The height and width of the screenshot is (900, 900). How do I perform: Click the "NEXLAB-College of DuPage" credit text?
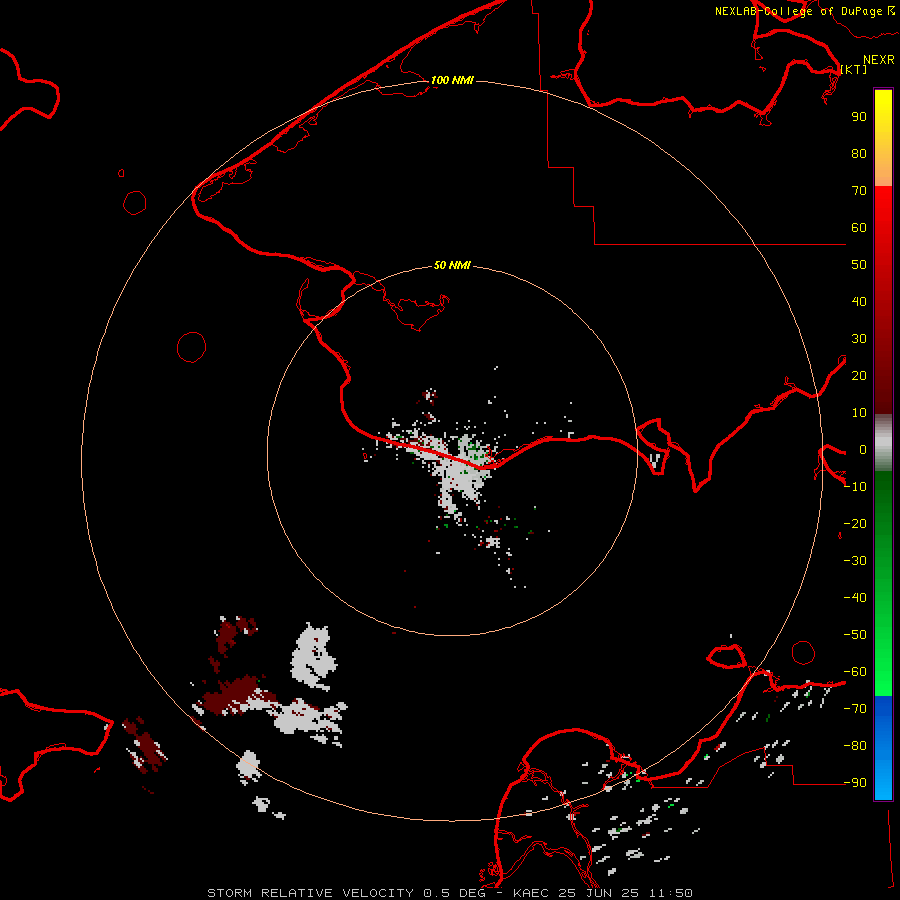799,11
